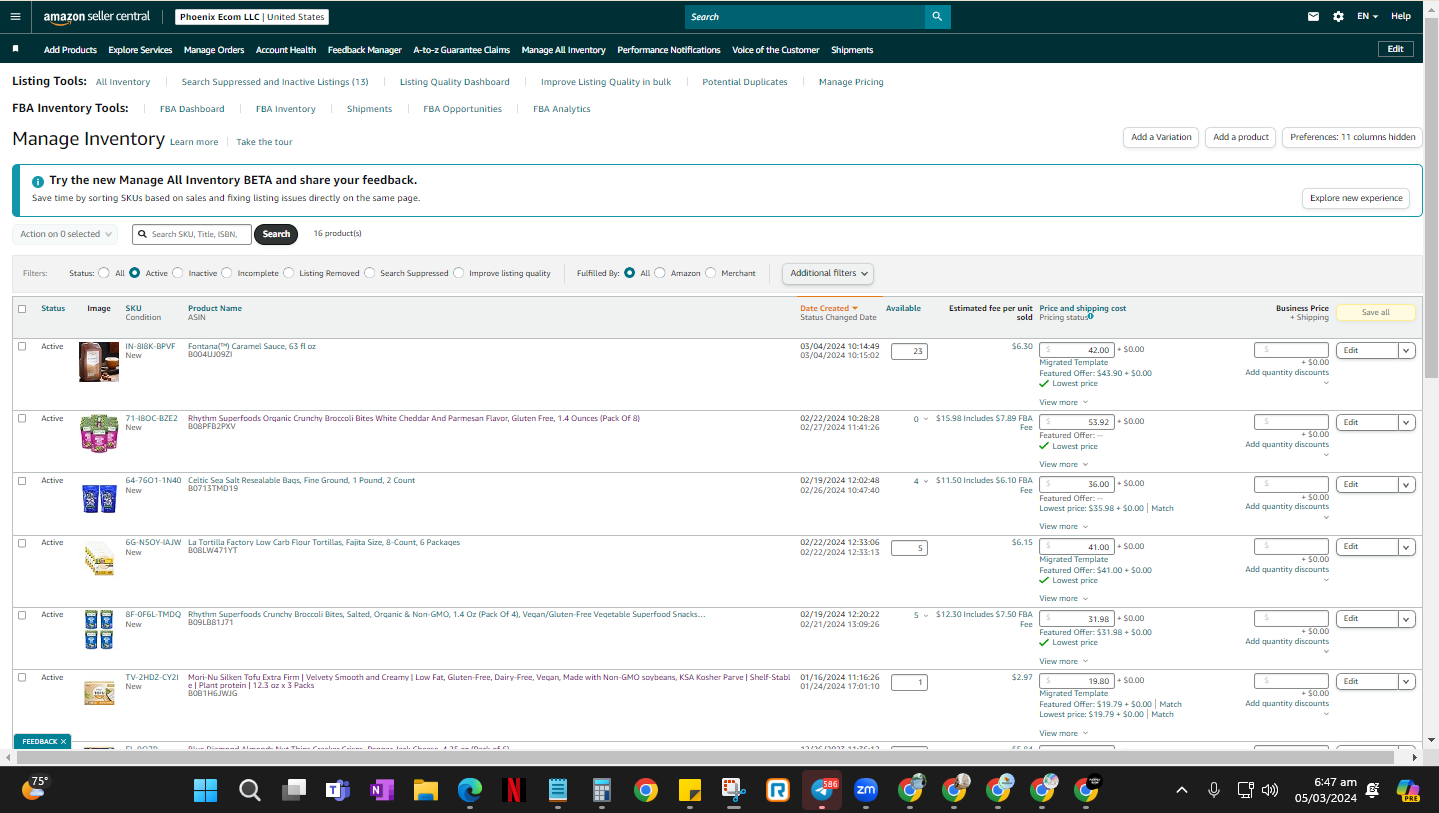Tick the select-all checkbox in table header
This screenshot has height=813, width=1439.
22,309
